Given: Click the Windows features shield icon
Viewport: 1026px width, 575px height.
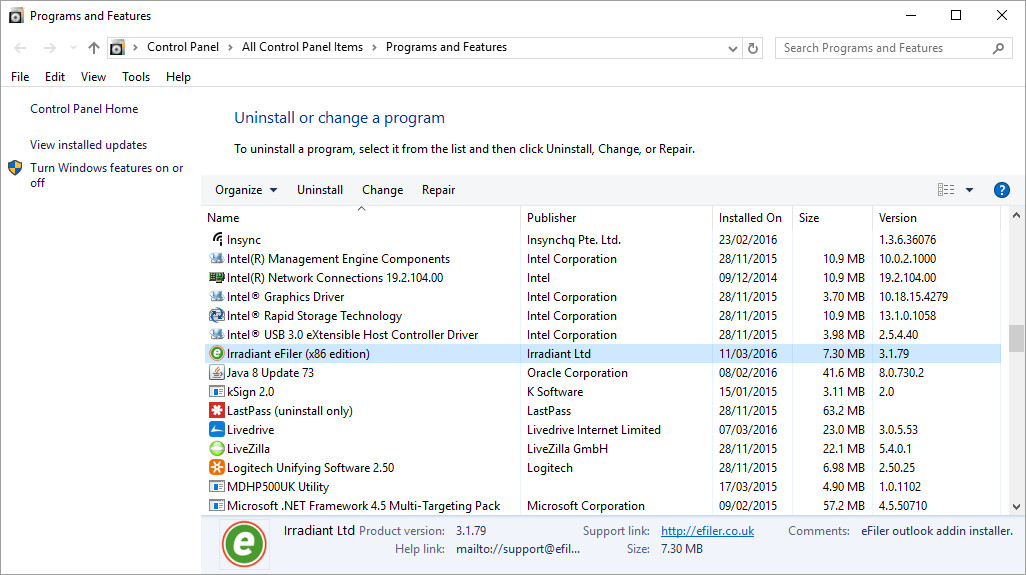Looking at the screenshot, I should click(15, 168).
